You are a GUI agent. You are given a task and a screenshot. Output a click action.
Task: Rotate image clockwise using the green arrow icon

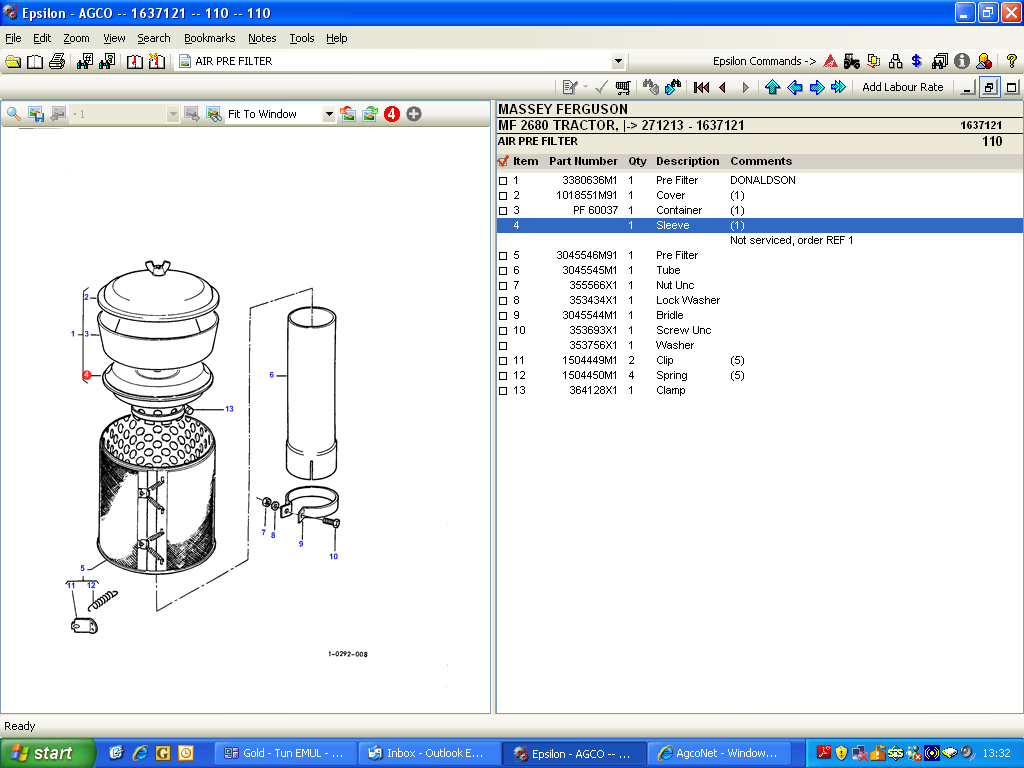point(370,114)
